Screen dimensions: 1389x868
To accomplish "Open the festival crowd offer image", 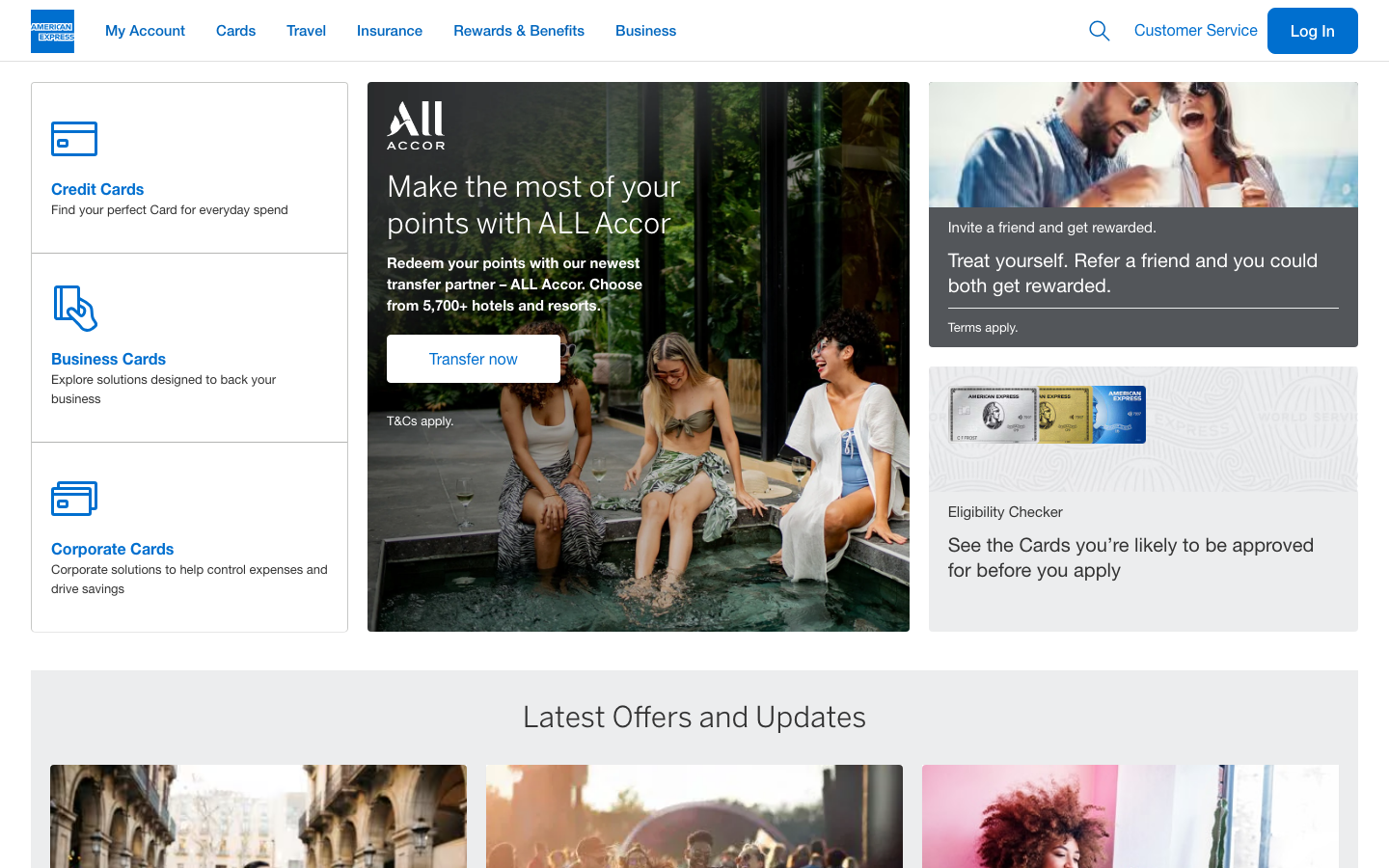I will (694, 816).
